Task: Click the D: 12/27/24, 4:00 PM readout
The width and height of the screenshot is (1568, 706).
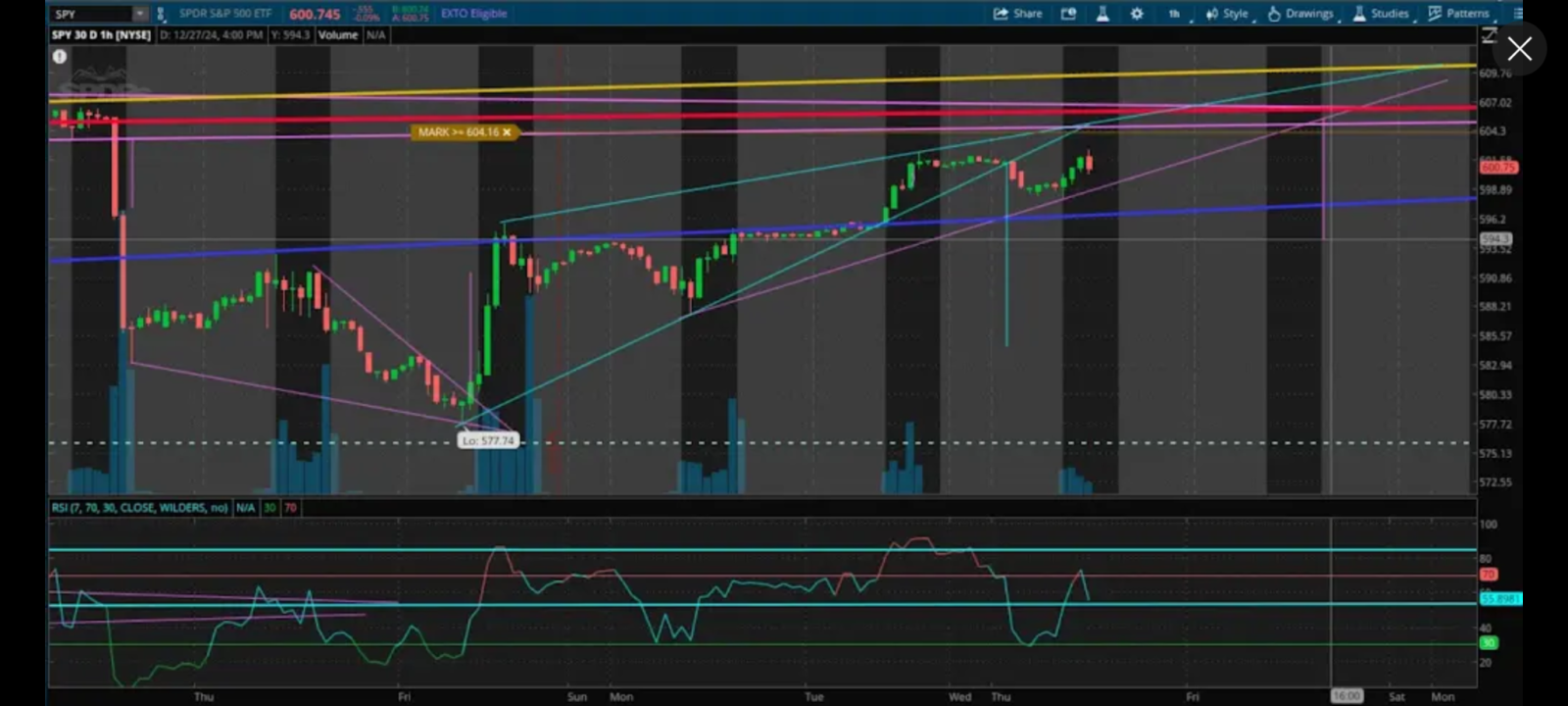Action: tap(211, 35)
